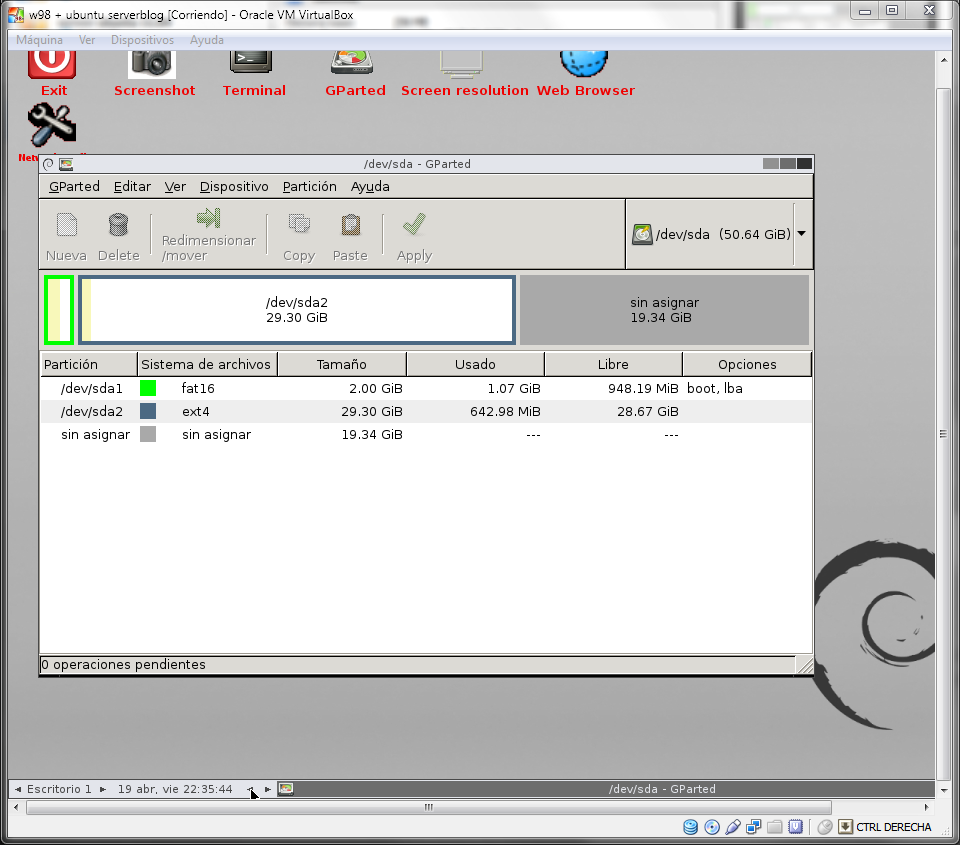Sort by Usado column header

pos(475,364)
